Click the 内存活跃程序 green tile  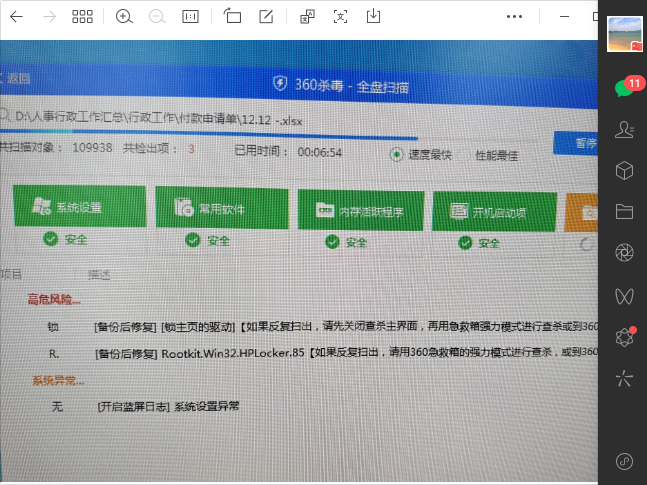click(361, 210)
